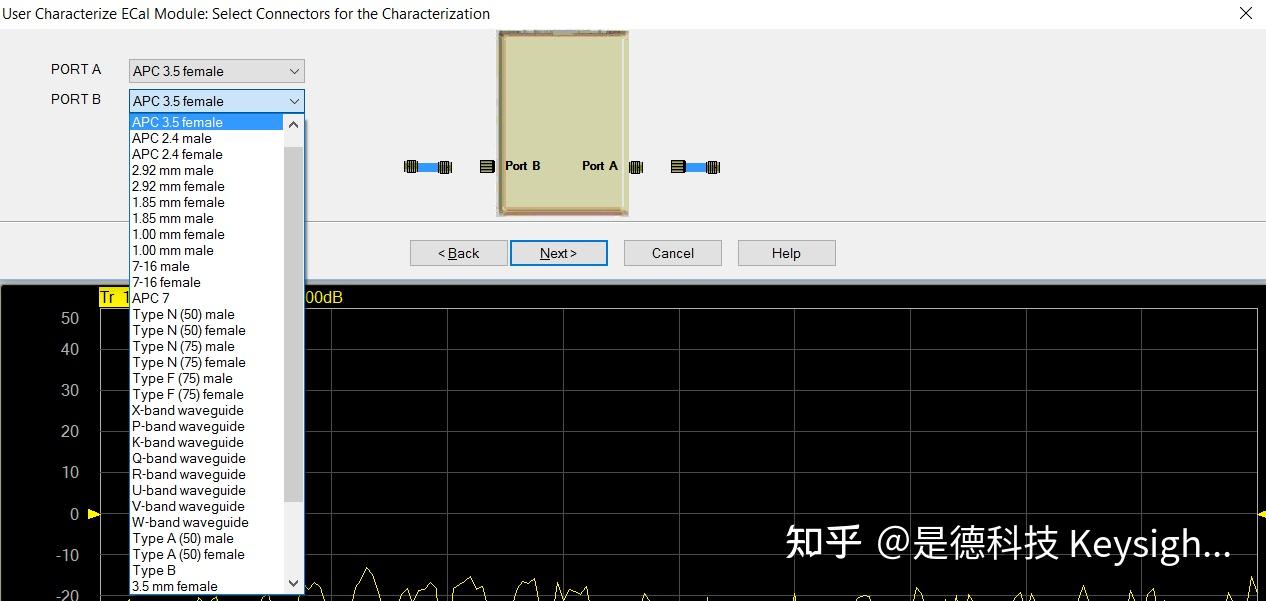The height and width of the screenshot is (601, 1266).
Task: Click the left blue test cable icon
Action: click(428, 166)
